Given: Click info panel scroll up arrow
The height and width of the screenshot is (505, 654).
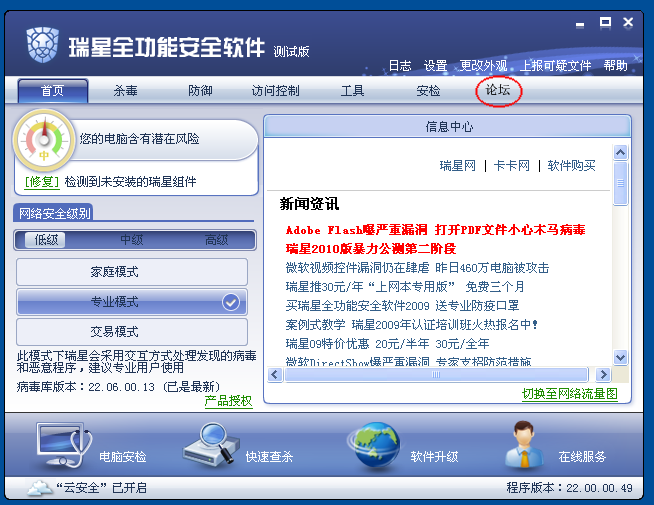Looking at the screenshot, I should tap(621, 152).
